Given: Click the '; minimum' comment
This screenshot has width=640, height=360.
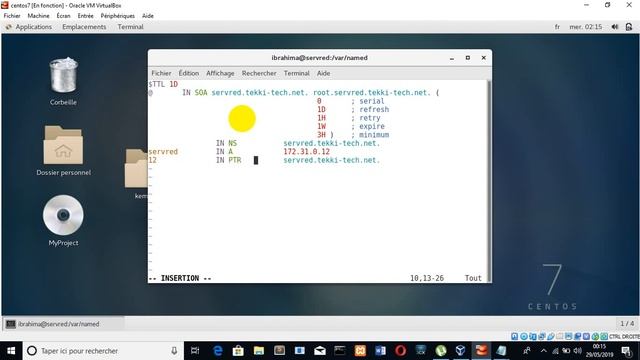Looking at the screenshot, I should tap(370, 135).
